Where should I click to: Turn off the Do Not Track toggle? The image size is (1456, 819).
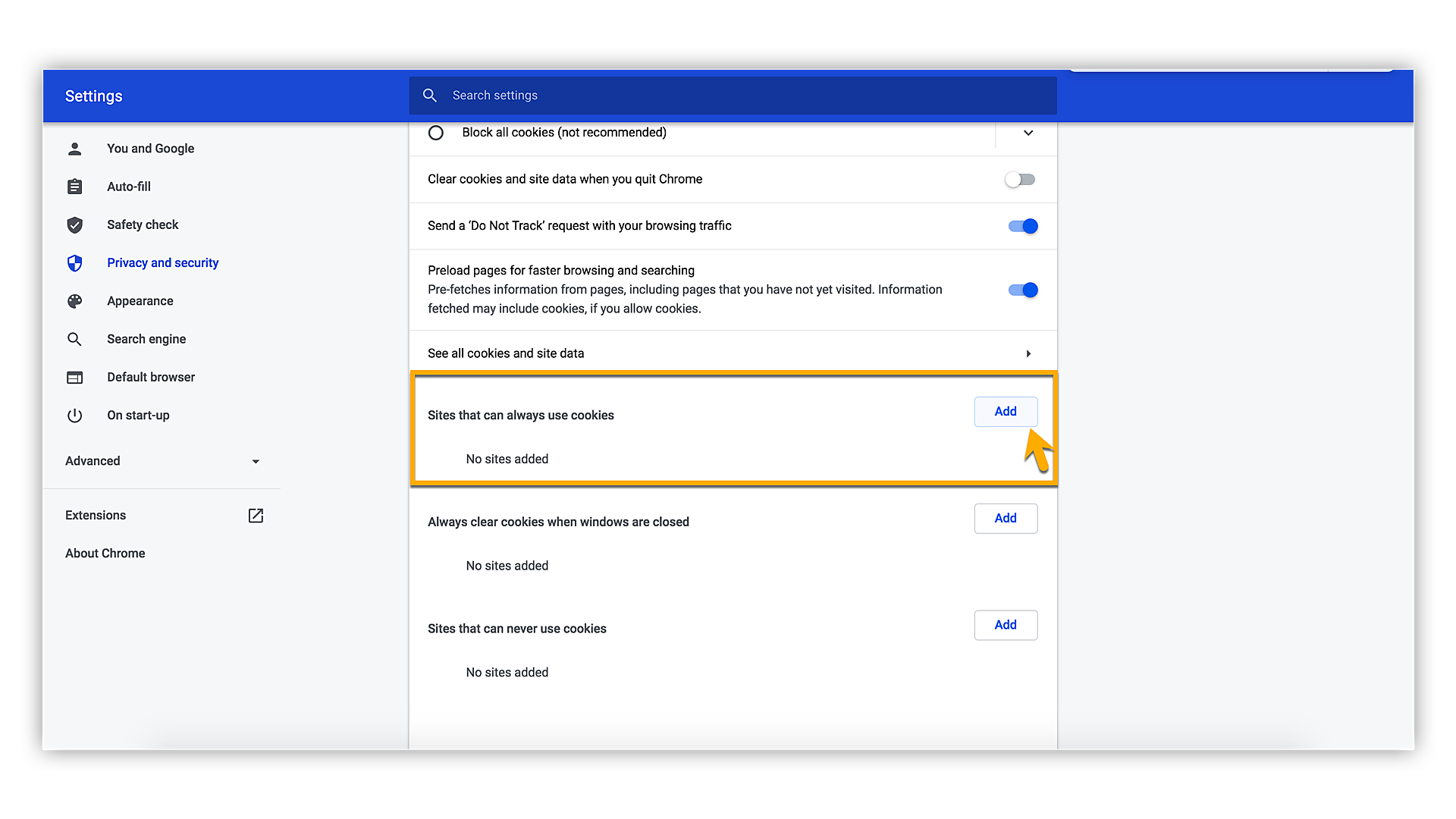click(1022, 226)
